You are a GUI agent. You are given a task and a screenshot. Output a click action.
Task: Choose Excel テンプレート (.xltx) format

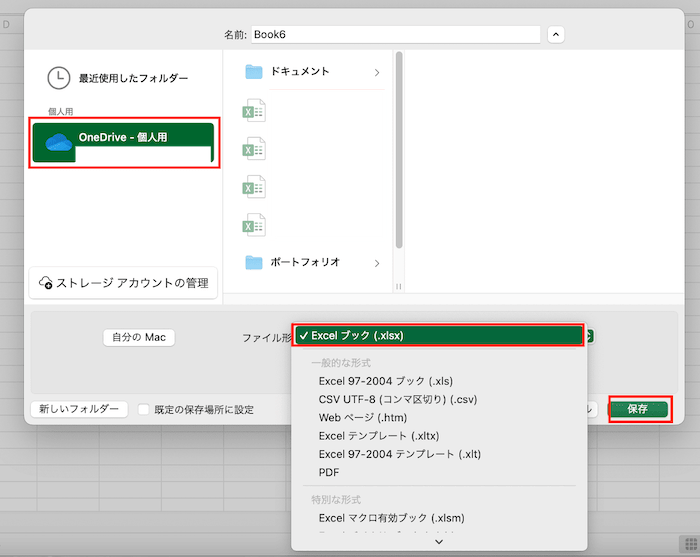coord(379,436)
